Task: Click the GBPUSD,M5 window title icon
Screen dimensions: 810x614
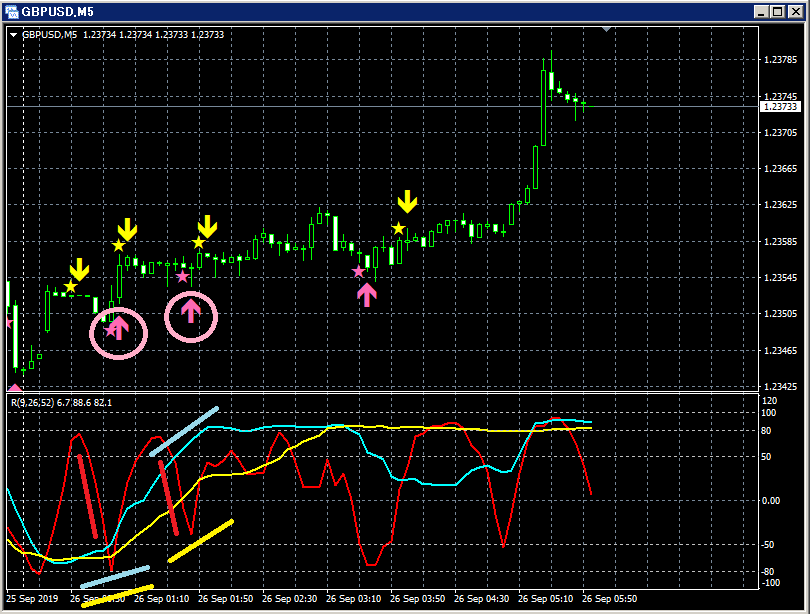Action: (11, 11)
